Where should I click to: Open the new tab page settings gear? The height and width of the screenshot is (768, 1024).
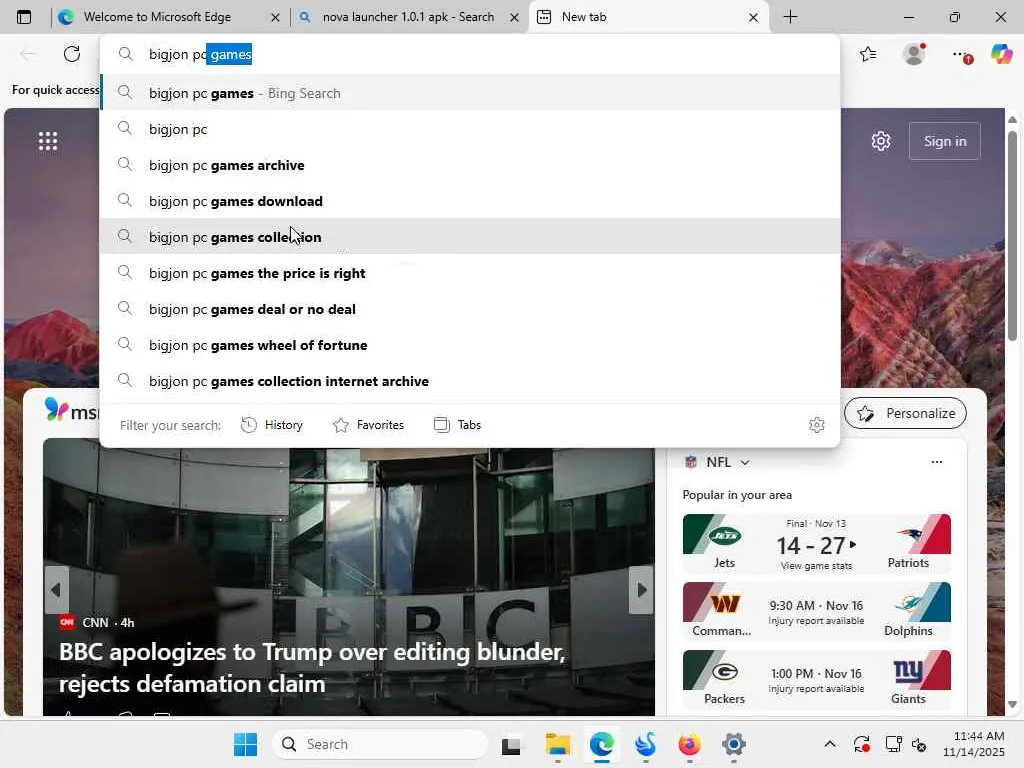click(x=881, y=141)
